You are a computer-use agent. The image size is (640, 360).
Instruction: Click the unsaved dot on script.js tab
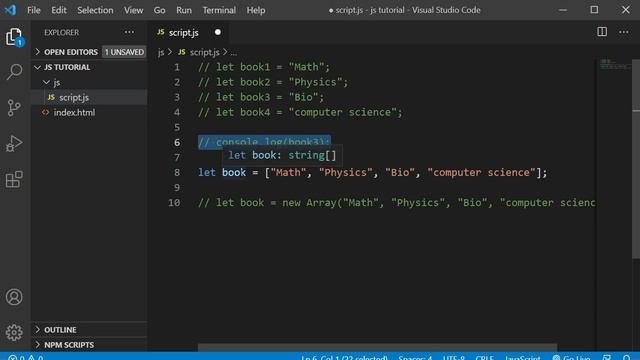tap(218, 32)
